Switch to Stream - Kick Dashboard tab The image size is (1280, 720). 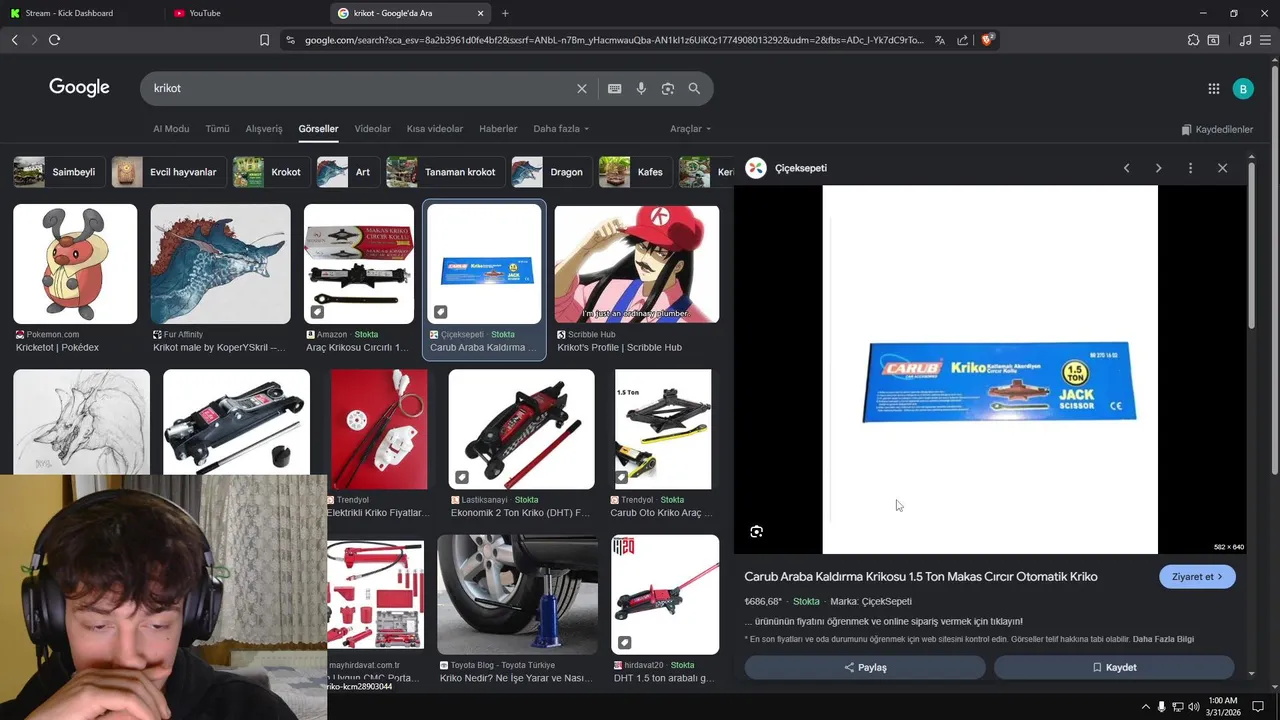tap(80, 13)
